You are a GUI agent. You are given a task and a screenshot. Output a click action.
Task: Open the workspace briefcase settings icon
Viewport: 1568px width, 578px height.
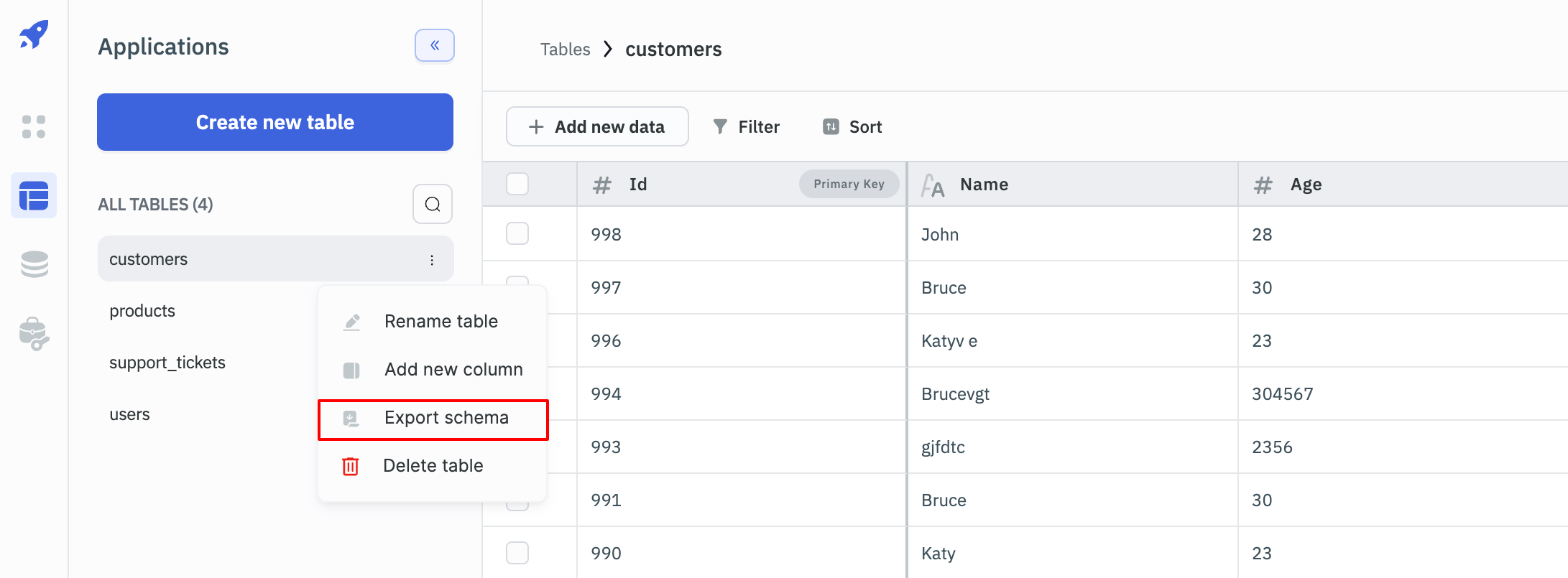(x=34, y=334)
